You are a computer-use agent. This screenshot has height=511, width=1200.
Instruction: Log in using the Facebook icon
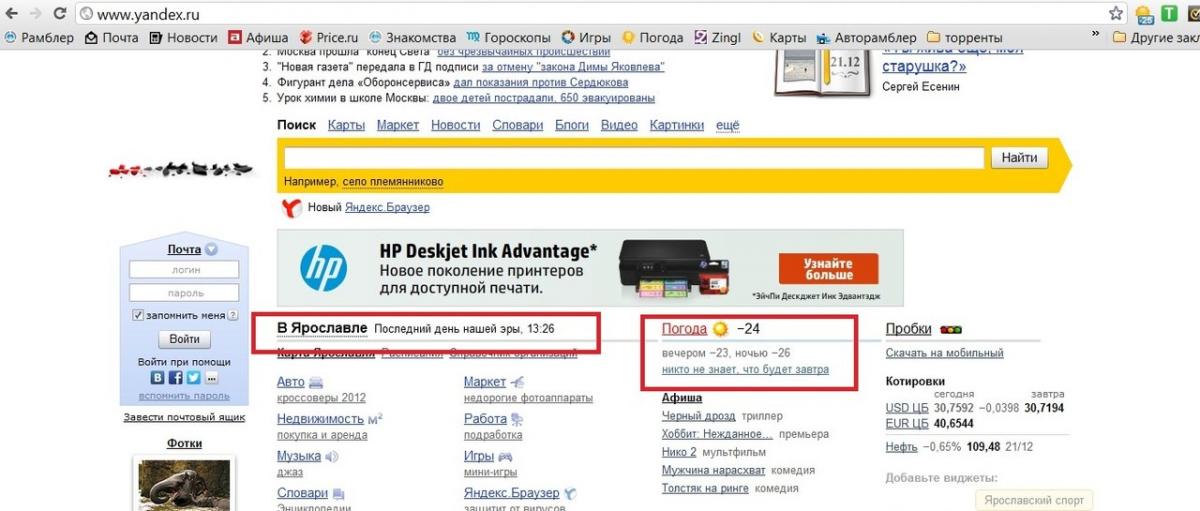point(176,378)
